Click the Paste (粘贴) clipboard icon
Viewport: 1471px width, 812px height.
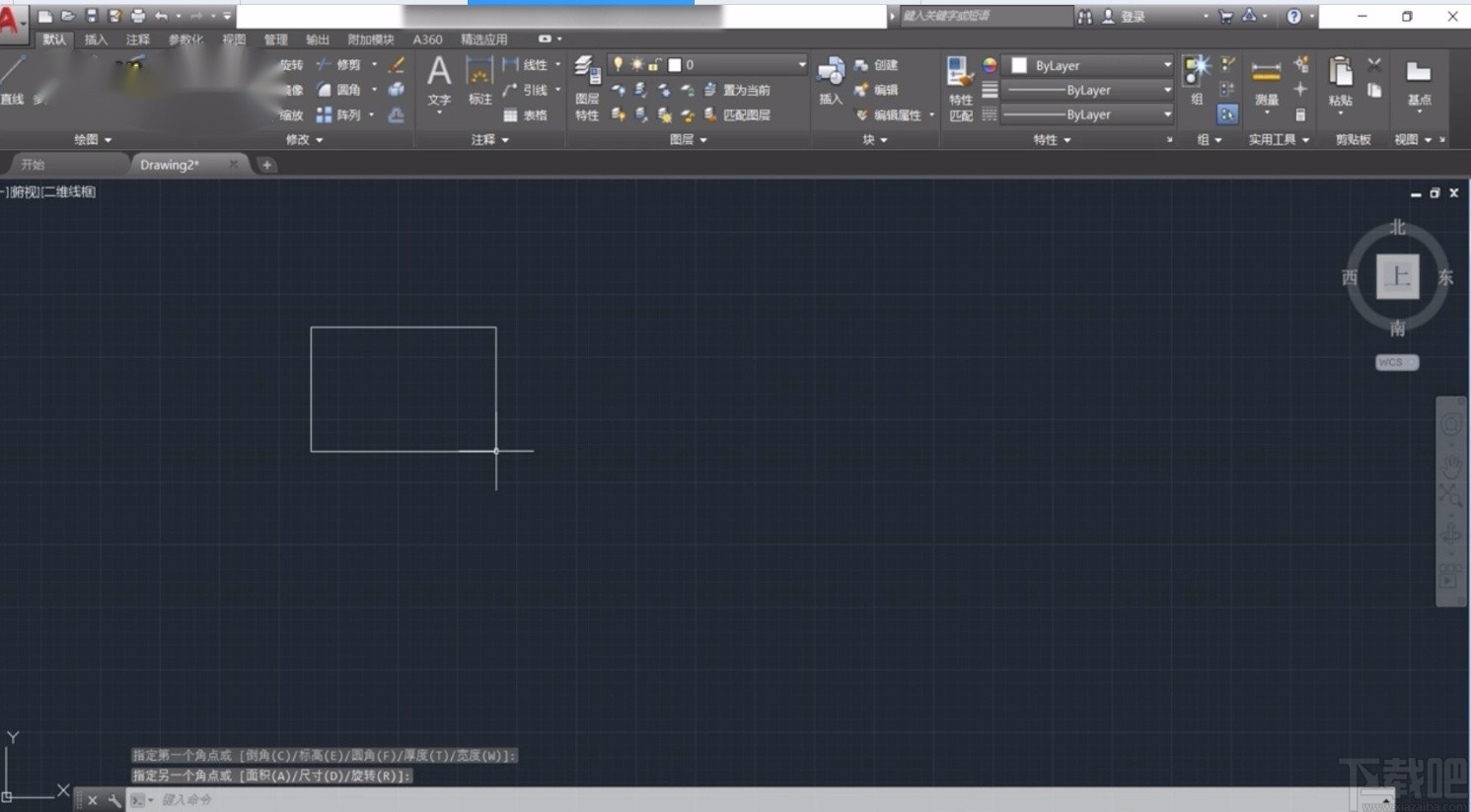pyautogui.click(x=1340, y=81)
